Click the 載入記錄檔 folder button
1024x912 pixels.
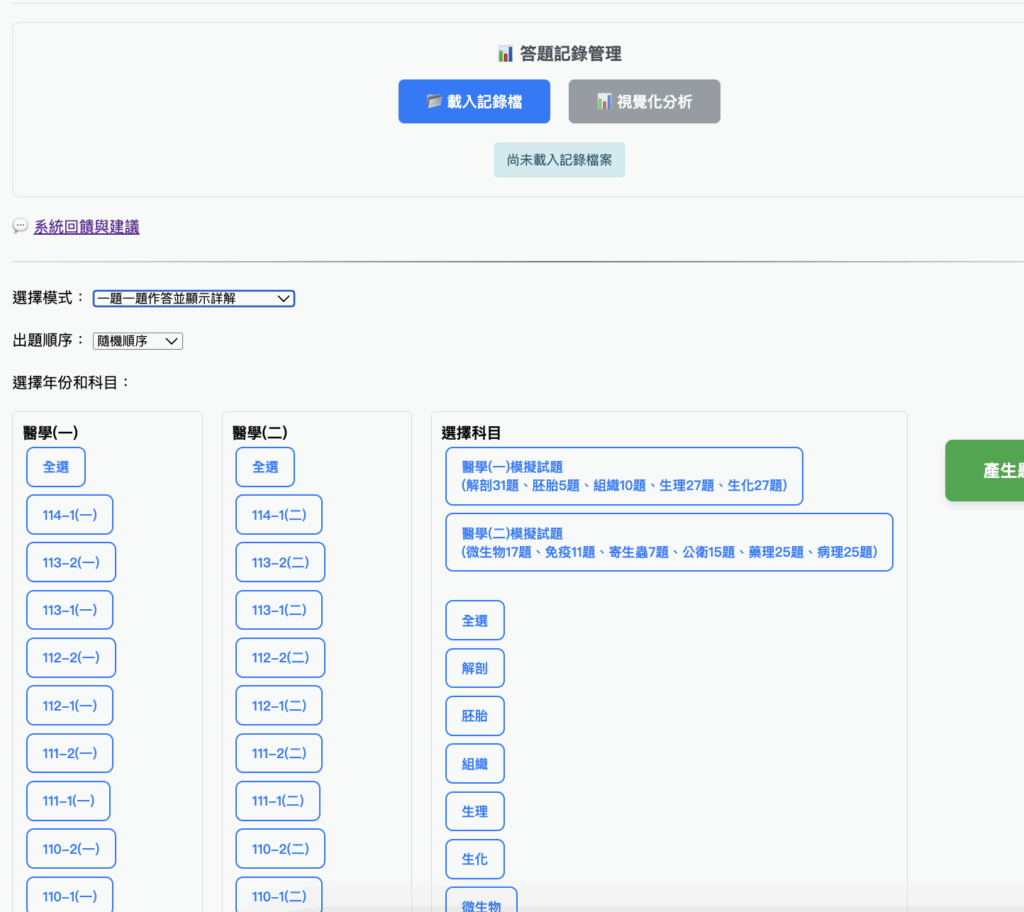(474, 102)
